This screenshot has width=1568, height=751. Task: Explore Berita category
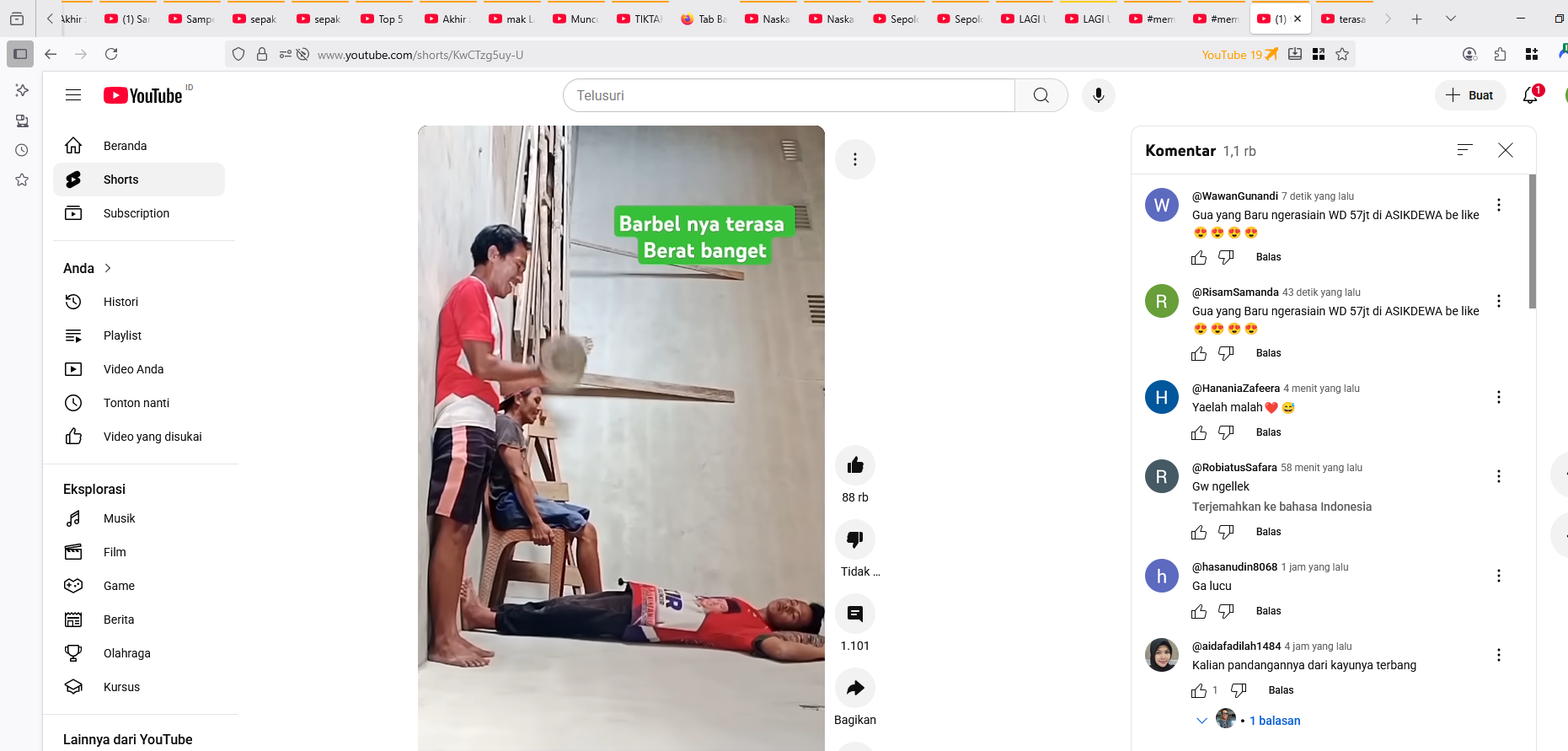139,620
